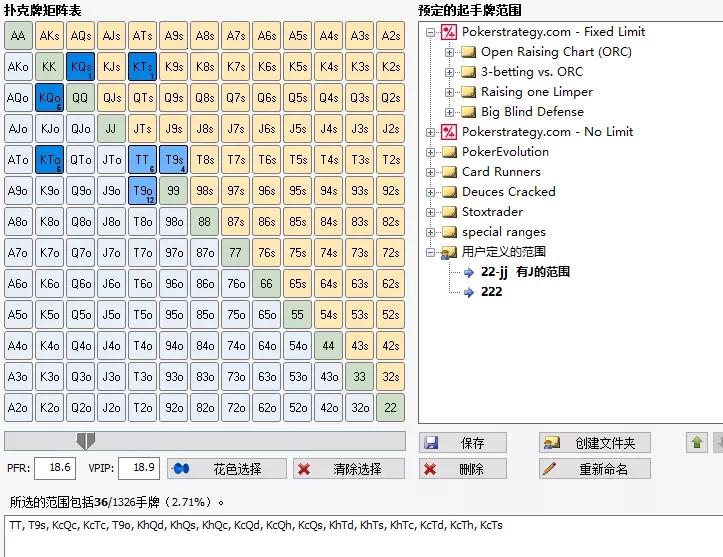This screenshot has height=557, width=723.
Task: Toggle the KQs hand cell
Action: click(80, 66)
